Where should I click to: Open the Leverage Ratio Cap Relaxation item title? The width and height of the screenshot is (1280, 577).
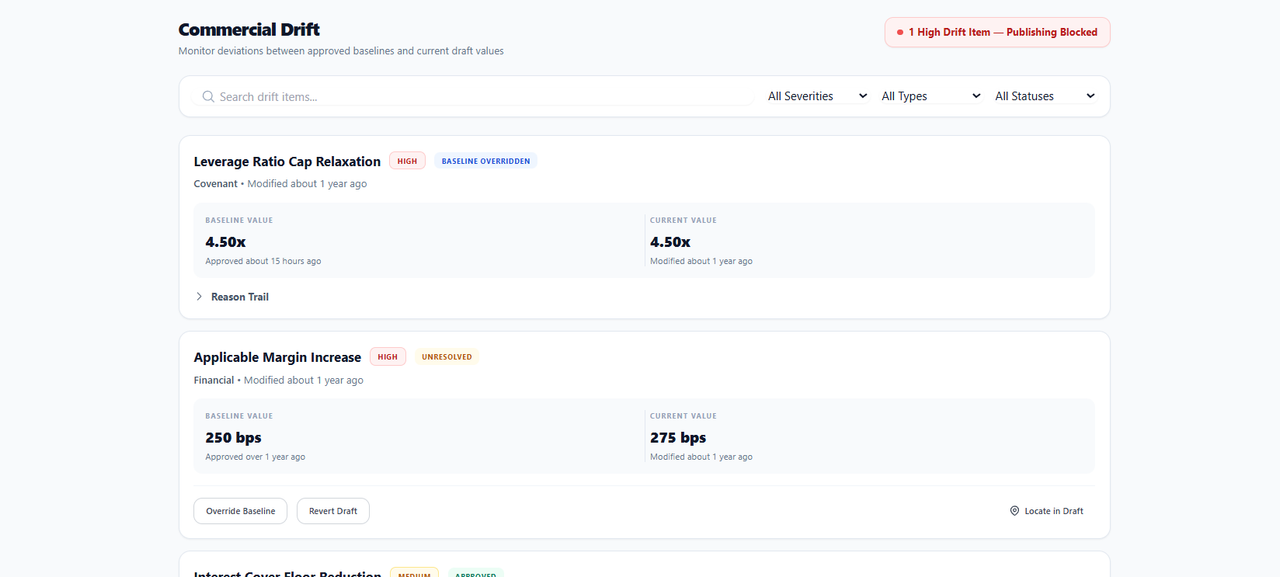(x=287, y=162)
